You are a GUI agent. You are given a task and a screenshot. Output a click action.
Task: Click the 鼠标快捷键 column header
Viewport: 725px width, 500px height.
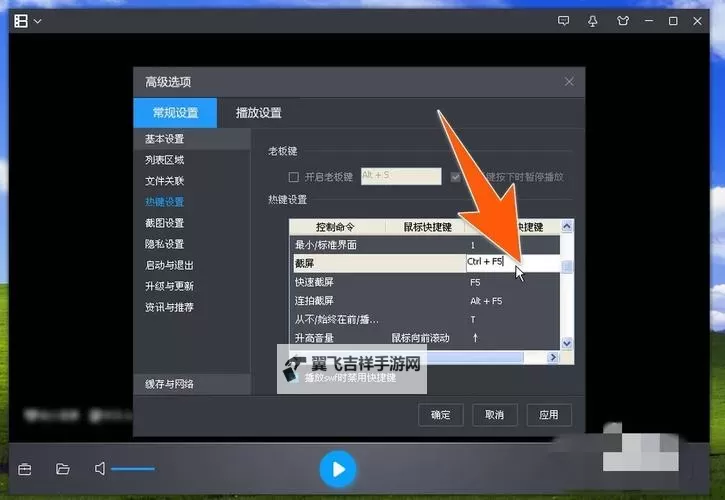click(425, 227)
